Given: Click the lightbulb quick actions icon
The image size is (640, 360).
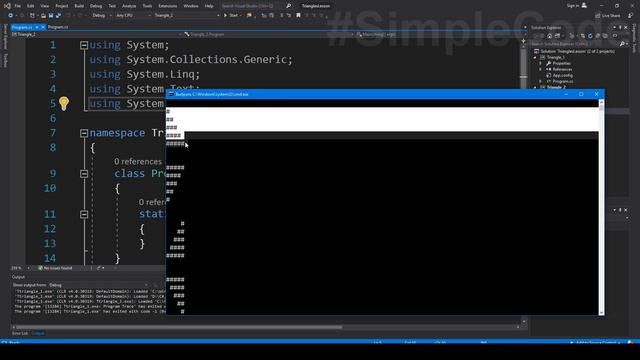Looking at the screenshot, I should coord(64,104).
